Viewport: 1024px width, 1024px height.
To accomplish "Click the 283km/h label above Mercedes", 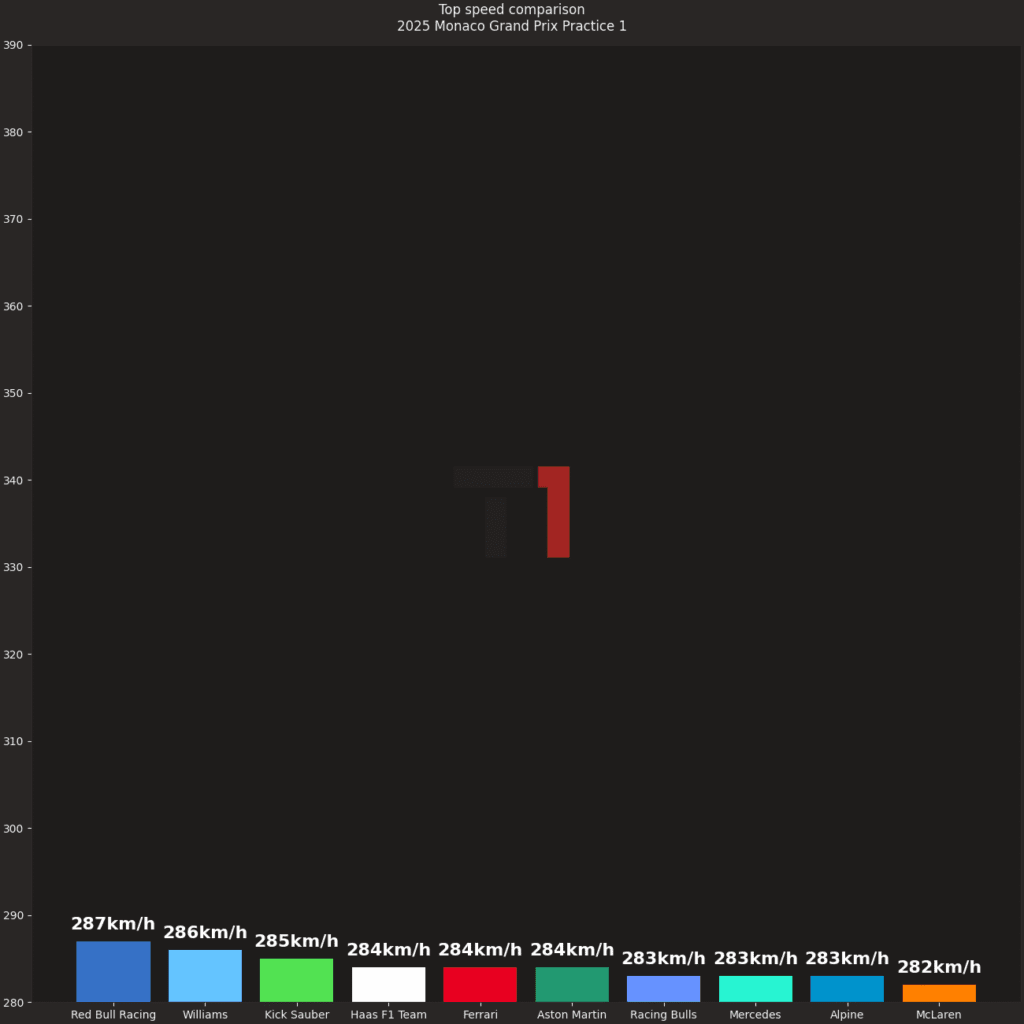I will 756,958.
